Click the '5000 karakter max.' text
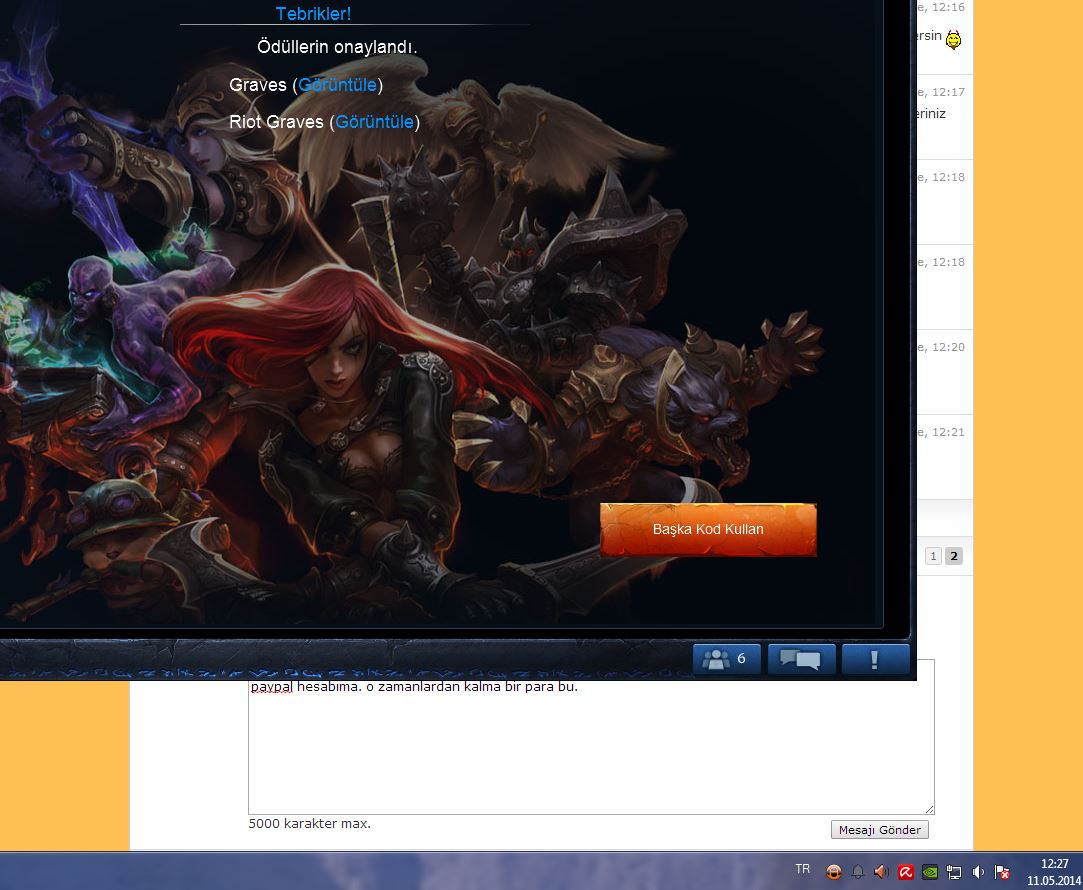 pyautogui.click(x=309, y=824)
